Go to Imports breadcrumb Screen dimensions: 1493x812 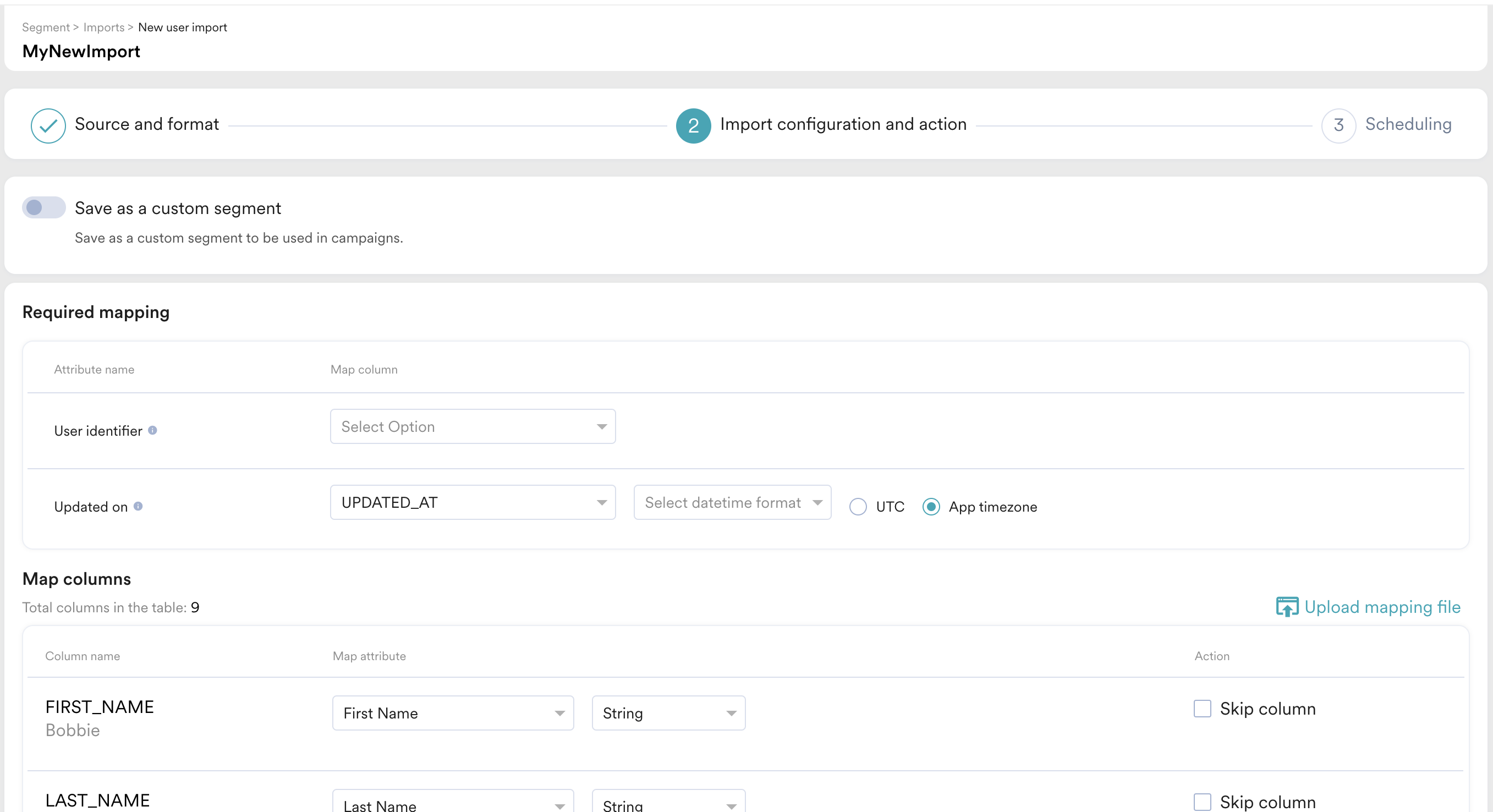click(x=104, y=28)
